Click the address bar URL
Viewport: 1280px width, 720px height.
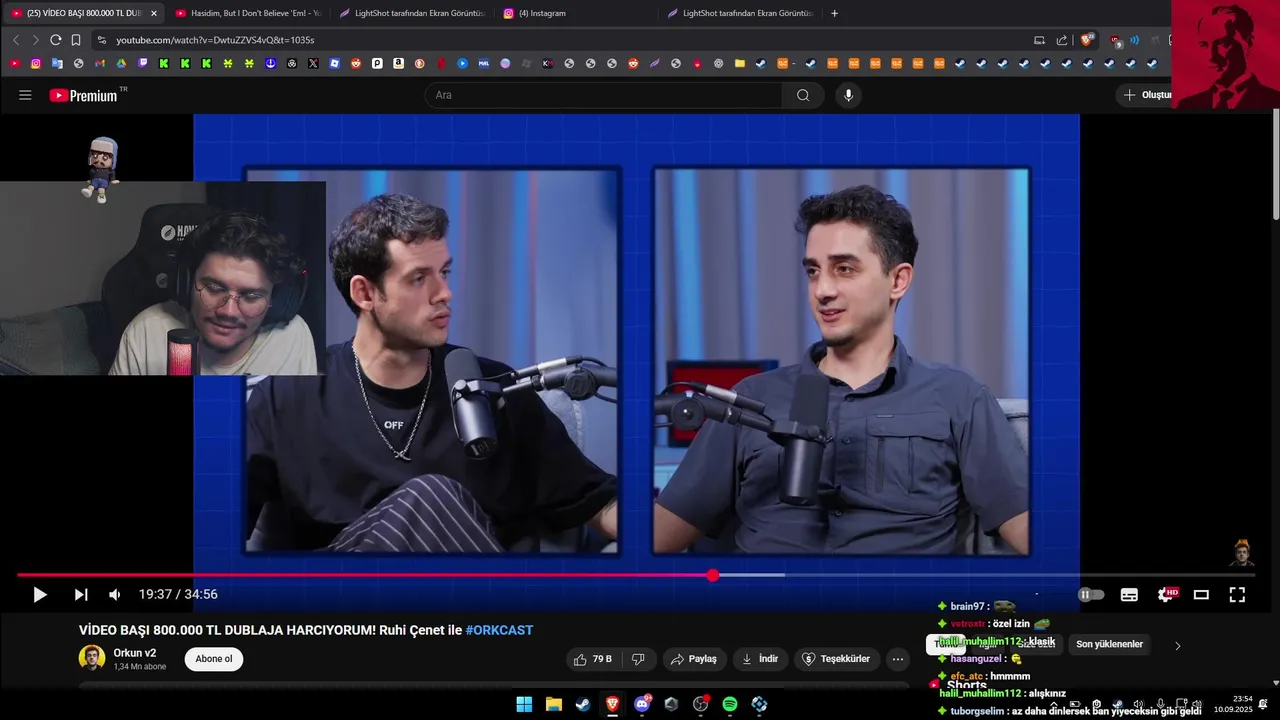[x=215, y=40]
